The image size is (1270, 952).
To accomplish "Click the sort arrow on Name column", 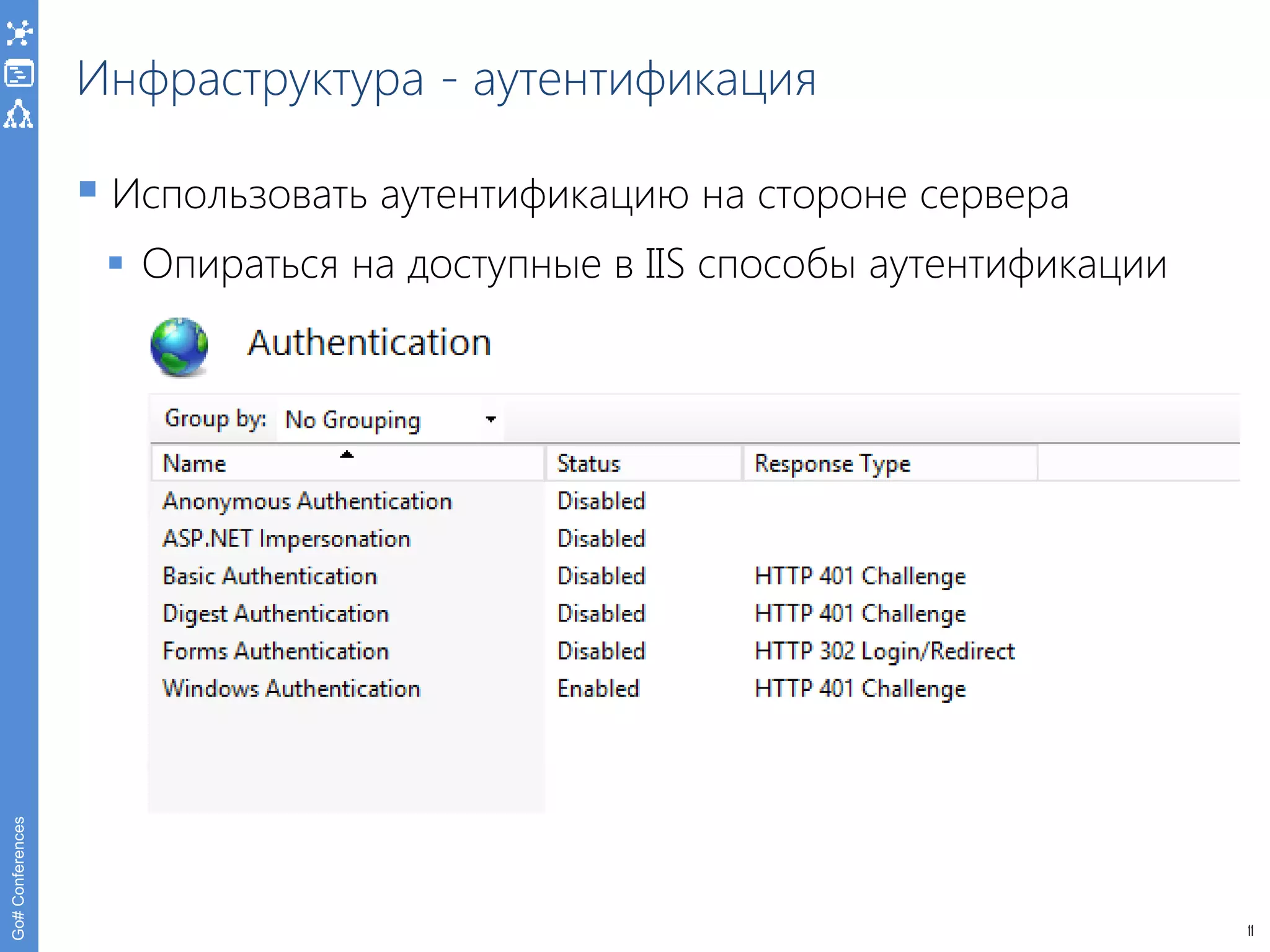I will tap(347, 455).
